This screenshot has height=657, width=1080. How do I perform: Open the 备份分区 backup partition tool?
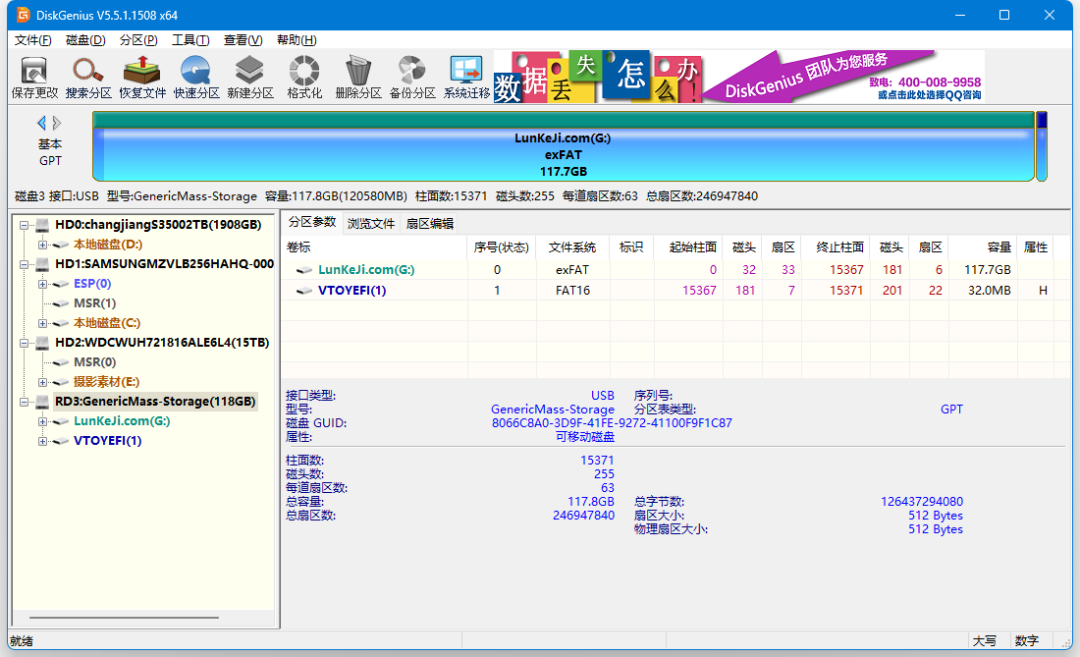(x=412, y=77)
